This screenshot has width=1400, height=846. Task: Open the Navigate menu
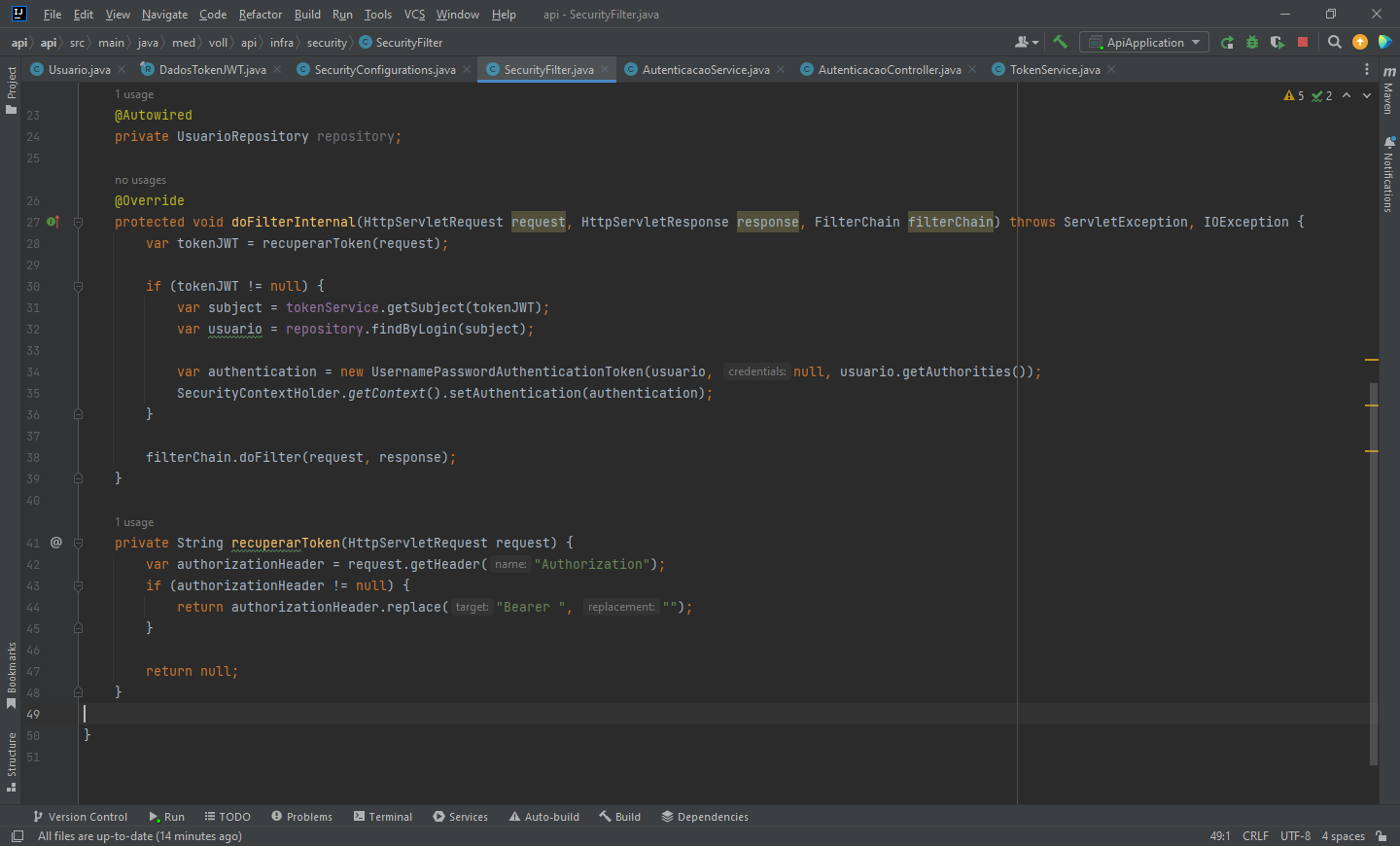click(x=164, y=15)
